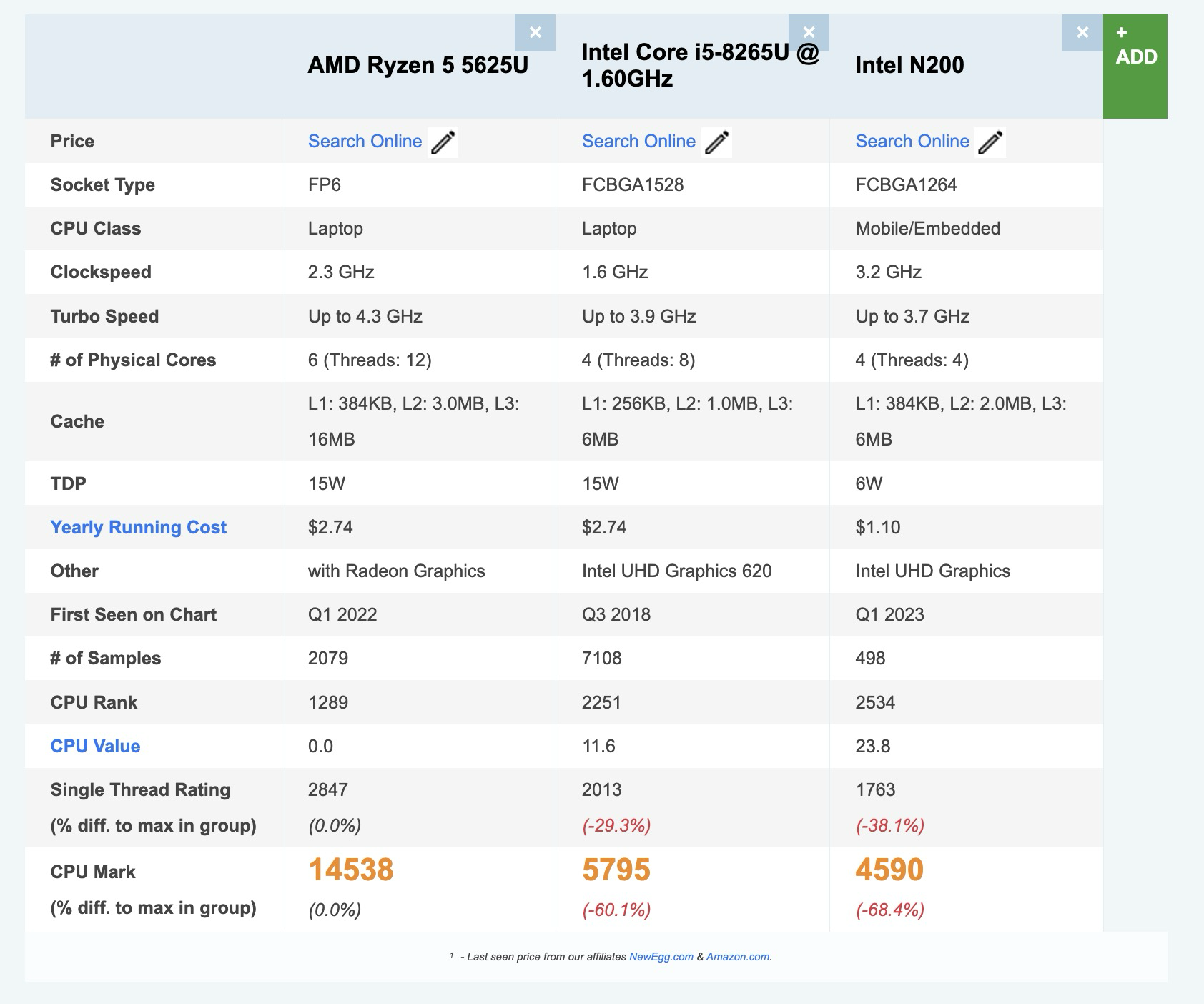Click the CPU Rank value 1289
Viewport: 1204px width, 1004px height.
click(328, 702)
